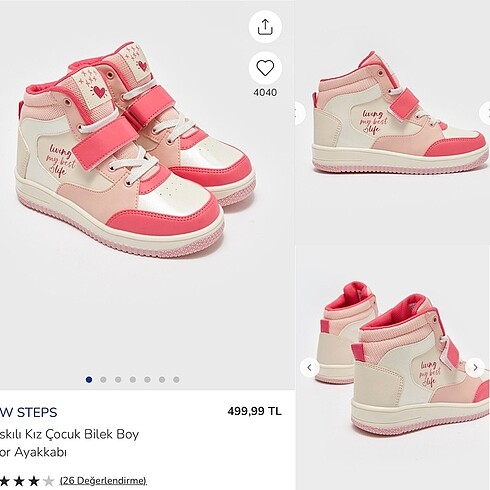Screen dimensions: 490x490
Task: Click left arrow on bottom-right shoe image
Action: click(x=310, y=367)
